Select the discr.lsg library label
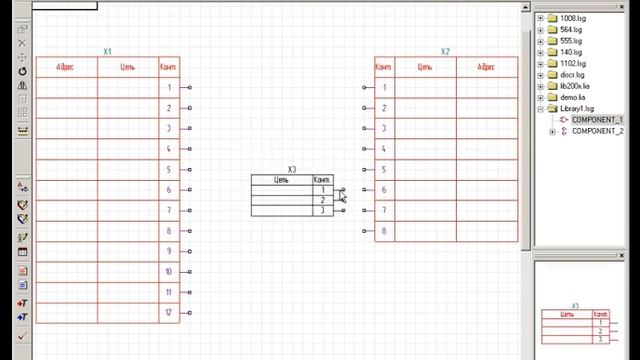Screen dimensions: 640x360 point(572,75)
